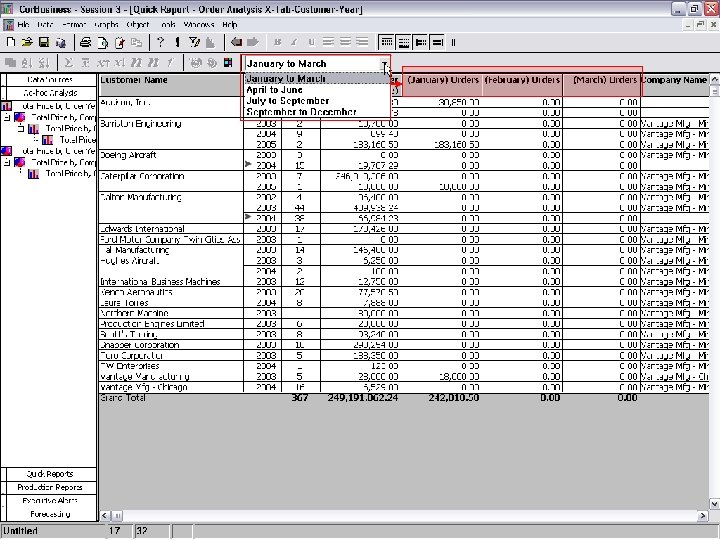
Task: Click the filter funnel toolbar icon
Action: pyautogui.click(x=194, y=43)
